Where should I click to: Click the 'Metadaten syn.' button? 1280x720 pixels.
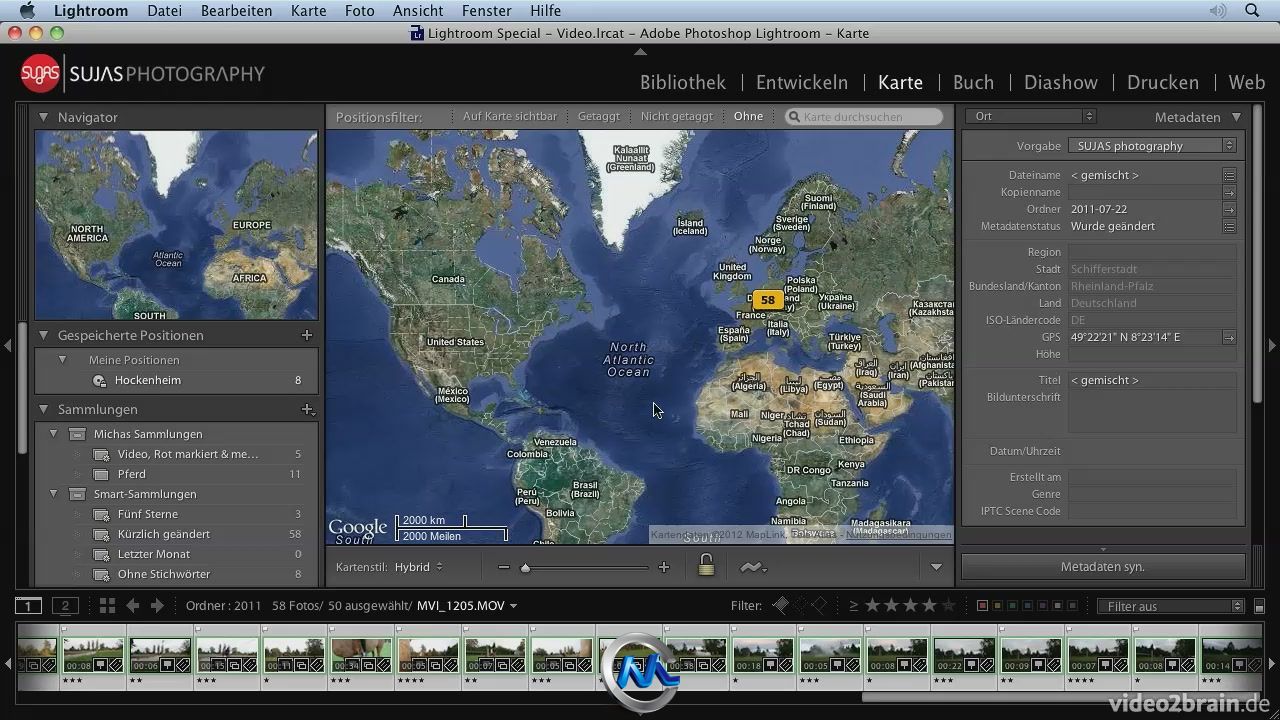pos(1103,567)
